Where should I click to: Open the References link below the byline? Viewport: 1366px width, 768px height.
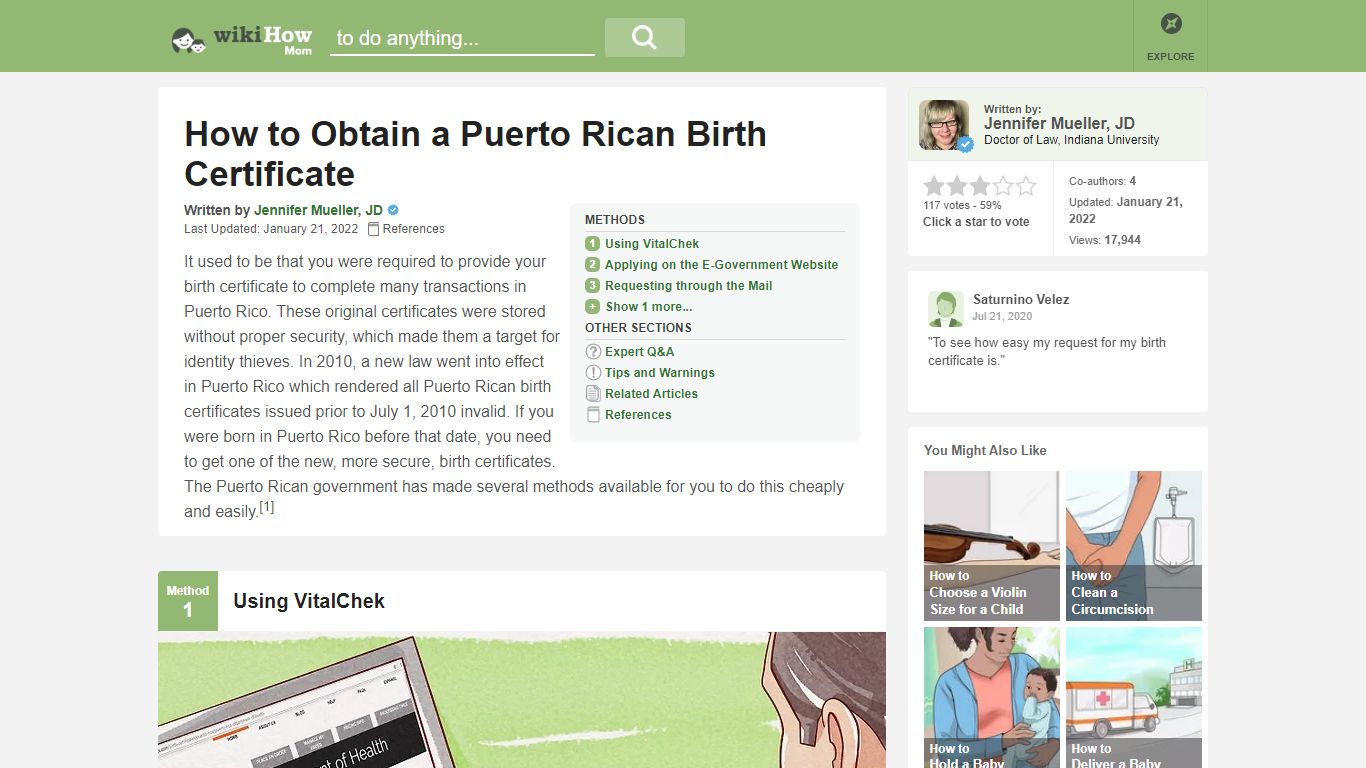coord(413,229)
